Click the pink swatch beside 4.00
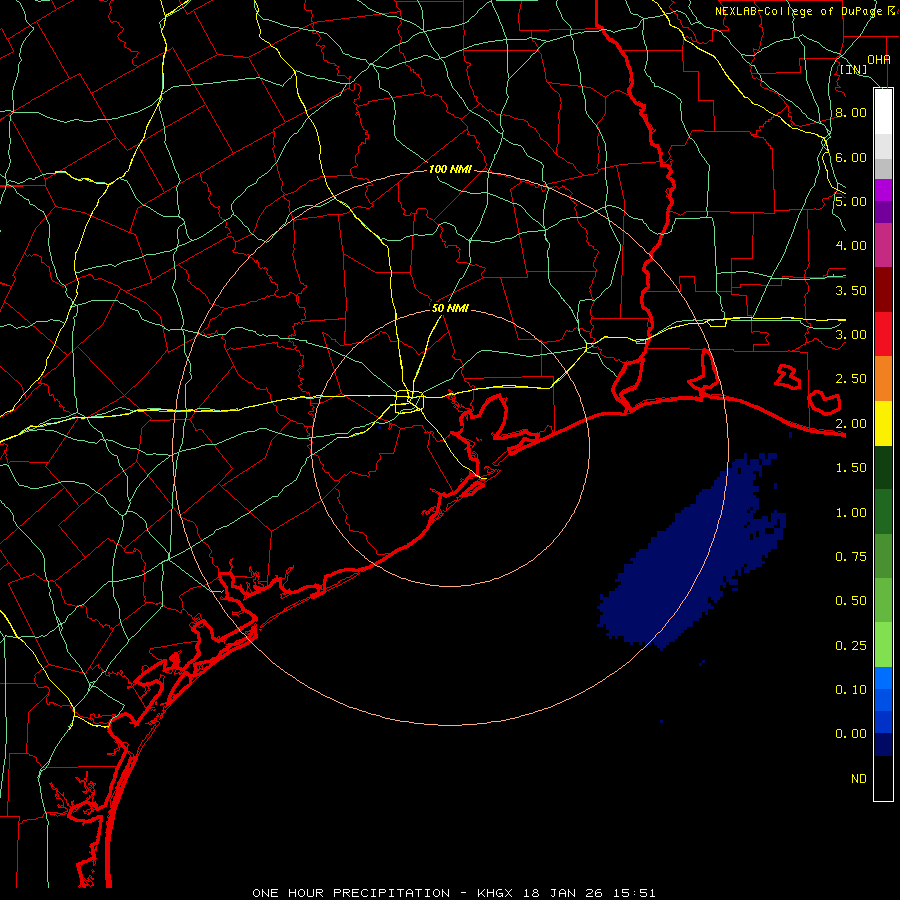This screenshot has height=900, width=900. [883, 245]
